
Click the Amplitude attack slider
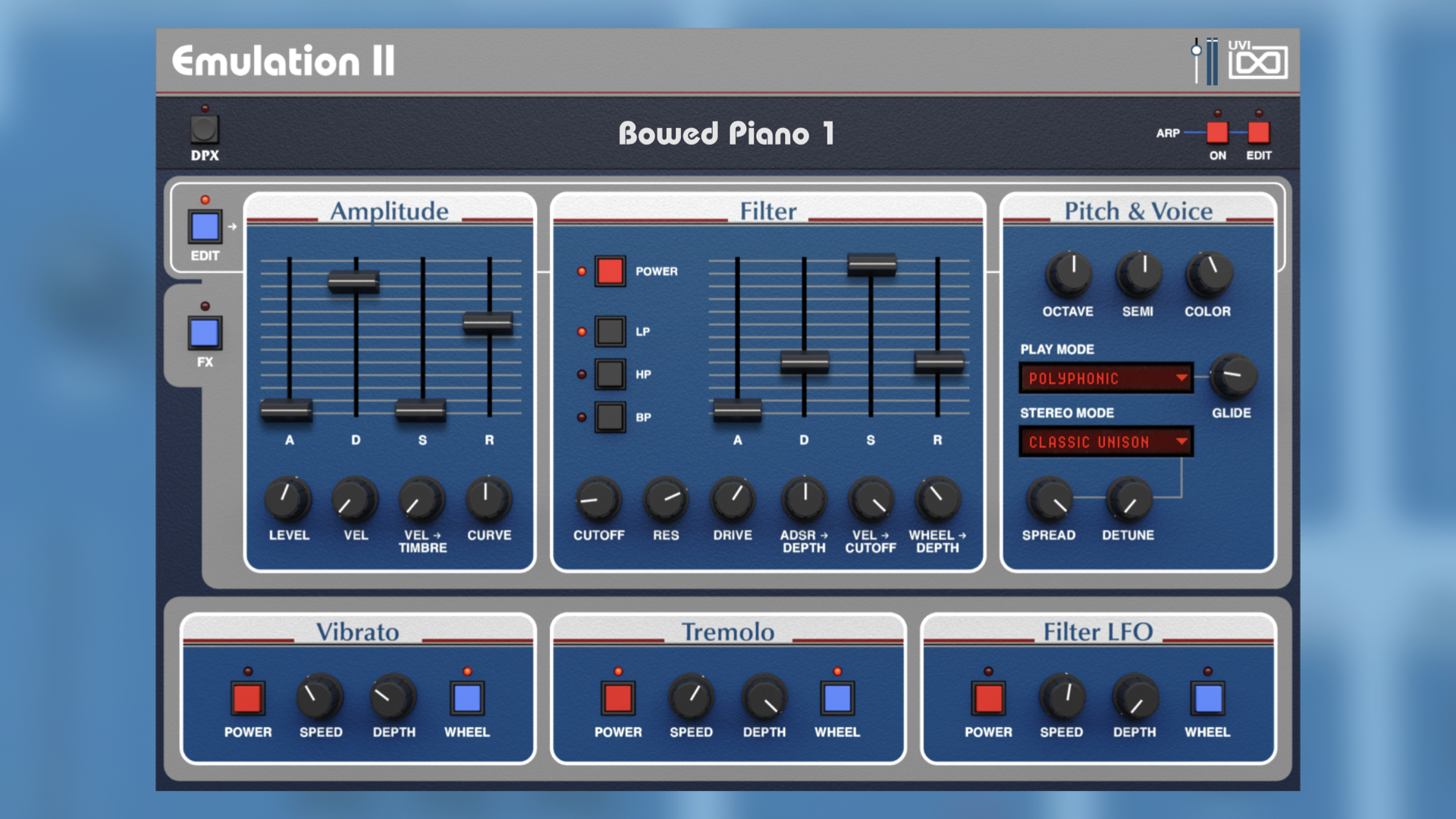289,410
